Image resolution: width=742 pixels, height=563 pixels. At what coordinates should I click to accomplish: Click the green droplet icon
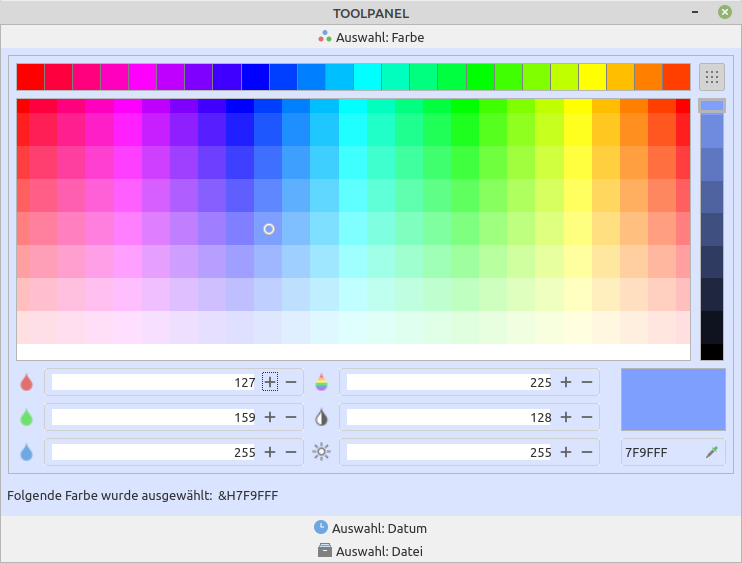pyautogui.click(x=26, y=417)
